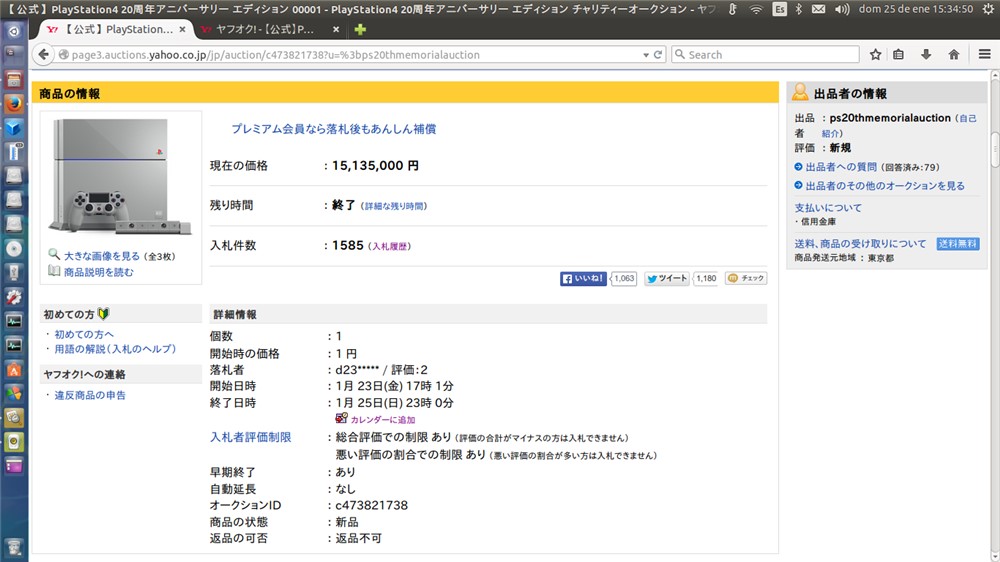Click the calendar icon beside カレンダーに追加
Image resolution: width=1000 pixels, height=562 pixels.
tap(341, 418)
